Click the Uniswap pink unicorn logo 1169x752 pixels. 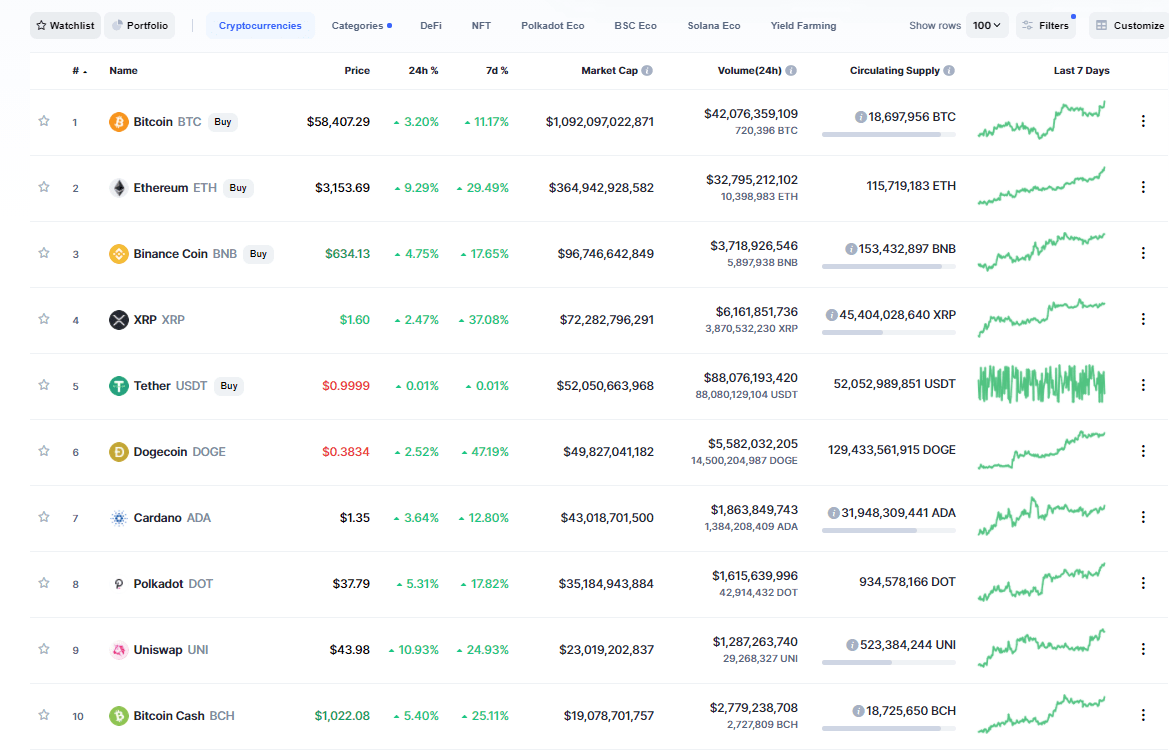point(119,650)
